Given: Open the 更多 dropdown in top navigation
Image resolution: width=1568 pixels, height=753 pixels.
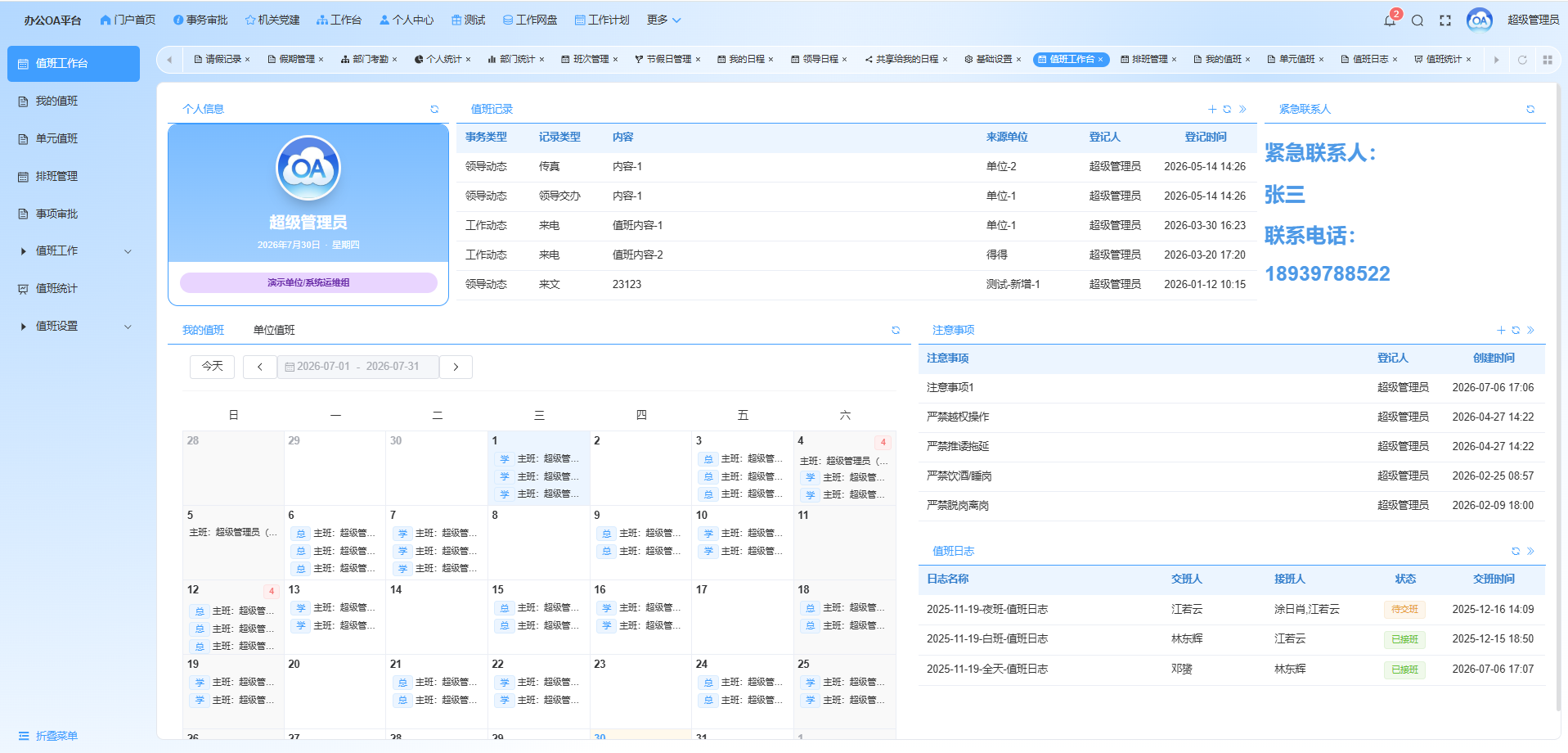Looking at the screenshot, I should 663,20.
